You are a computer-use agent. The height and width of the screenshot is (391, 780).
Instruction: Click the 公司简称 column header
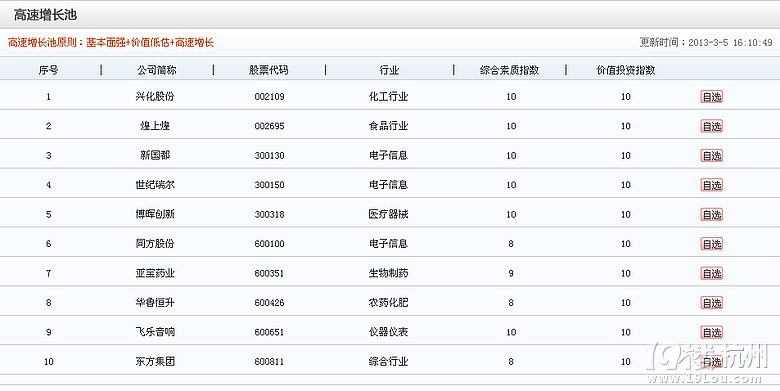click(x=157, y=70)
